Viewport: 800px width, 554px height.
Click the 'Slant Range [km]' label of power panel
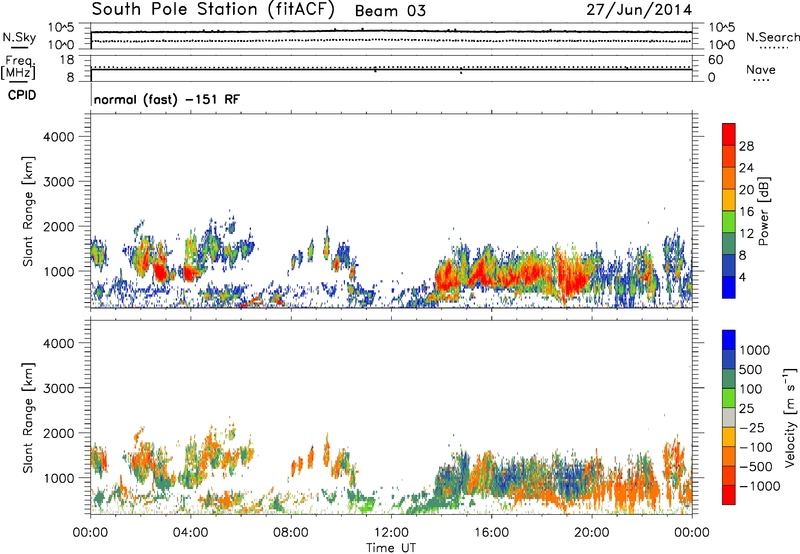[28, 211]
